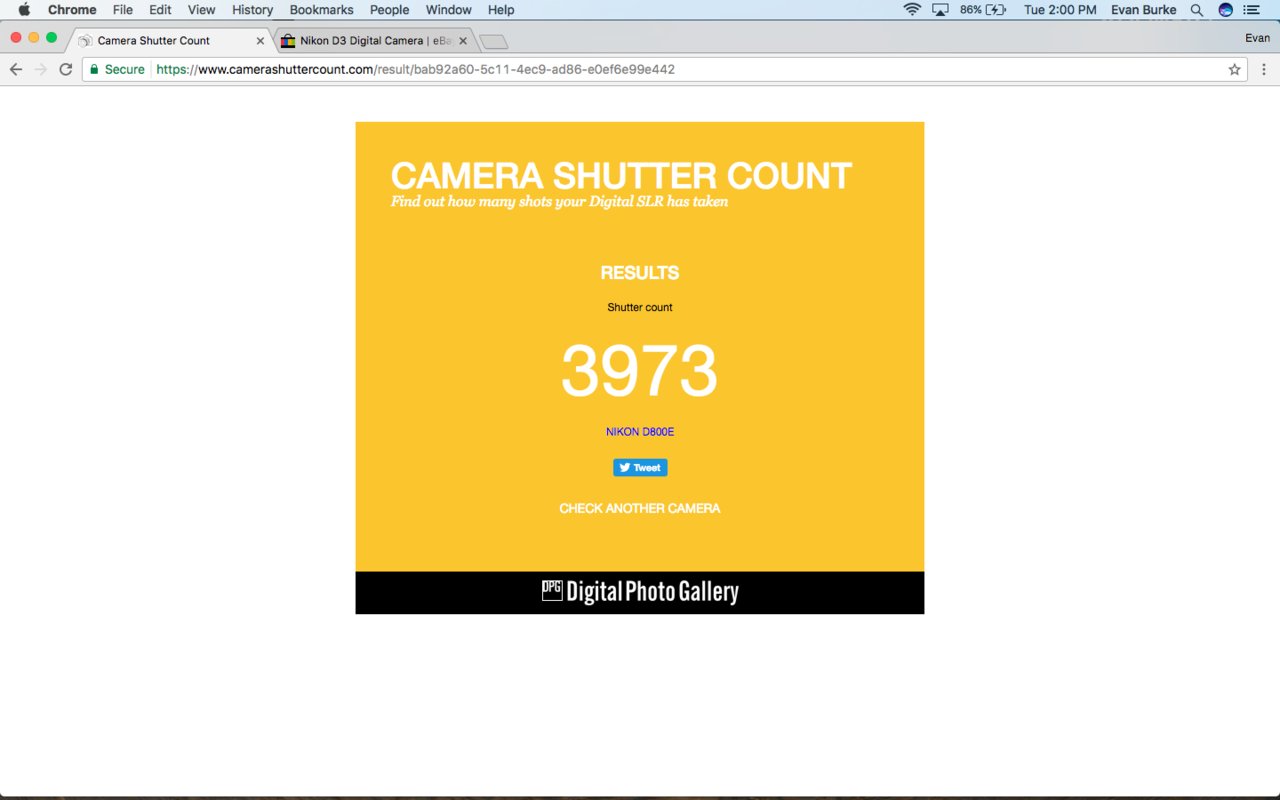Open the Bookmarks menu
Viewport: 1280px width, 800px height.
tap(321, 10)
